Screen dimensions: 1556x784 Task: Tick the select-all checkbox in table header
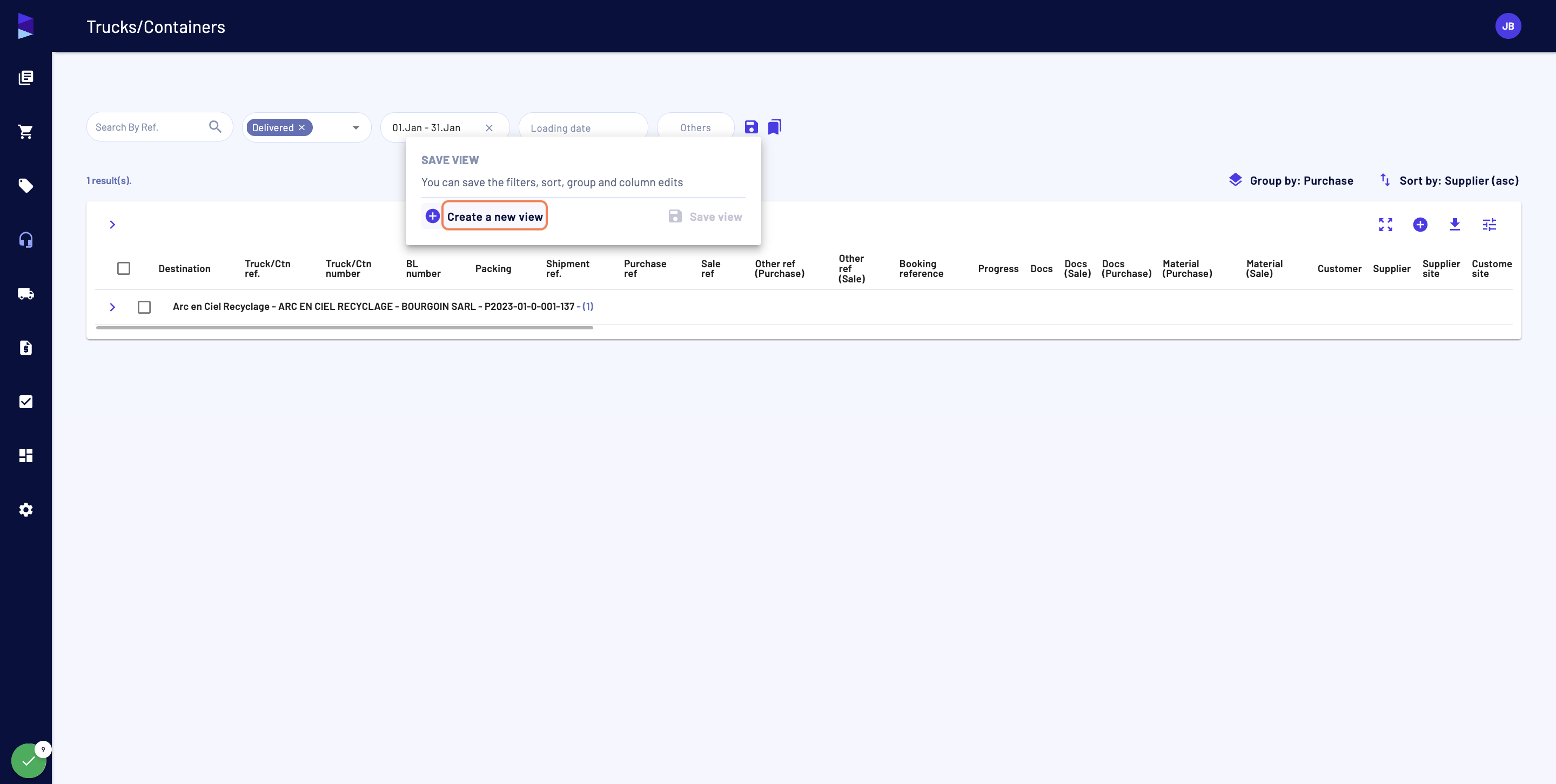coord(123,268)
